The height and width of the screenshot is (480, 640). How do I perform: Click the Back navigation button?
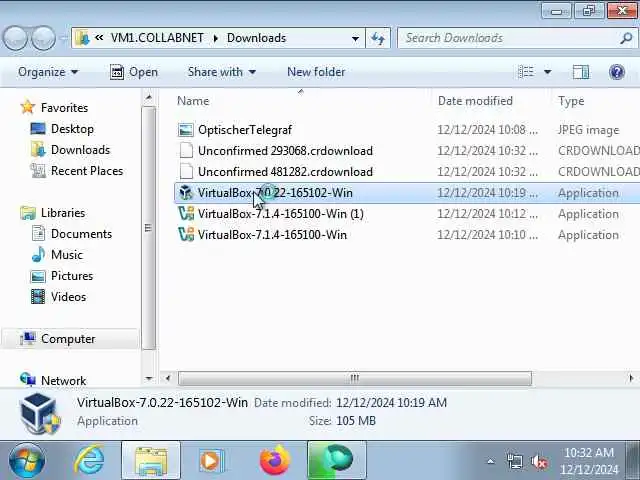[16, 38]
